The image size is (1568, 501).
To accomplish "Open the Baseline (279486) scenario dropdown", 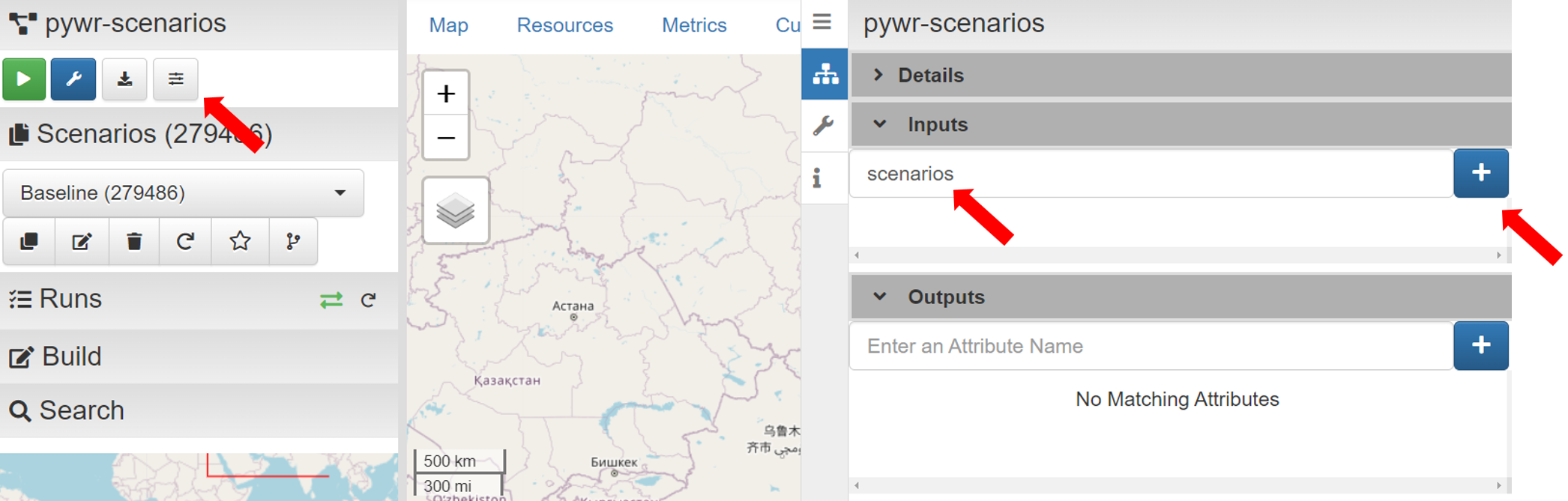I will pos(184,193).
